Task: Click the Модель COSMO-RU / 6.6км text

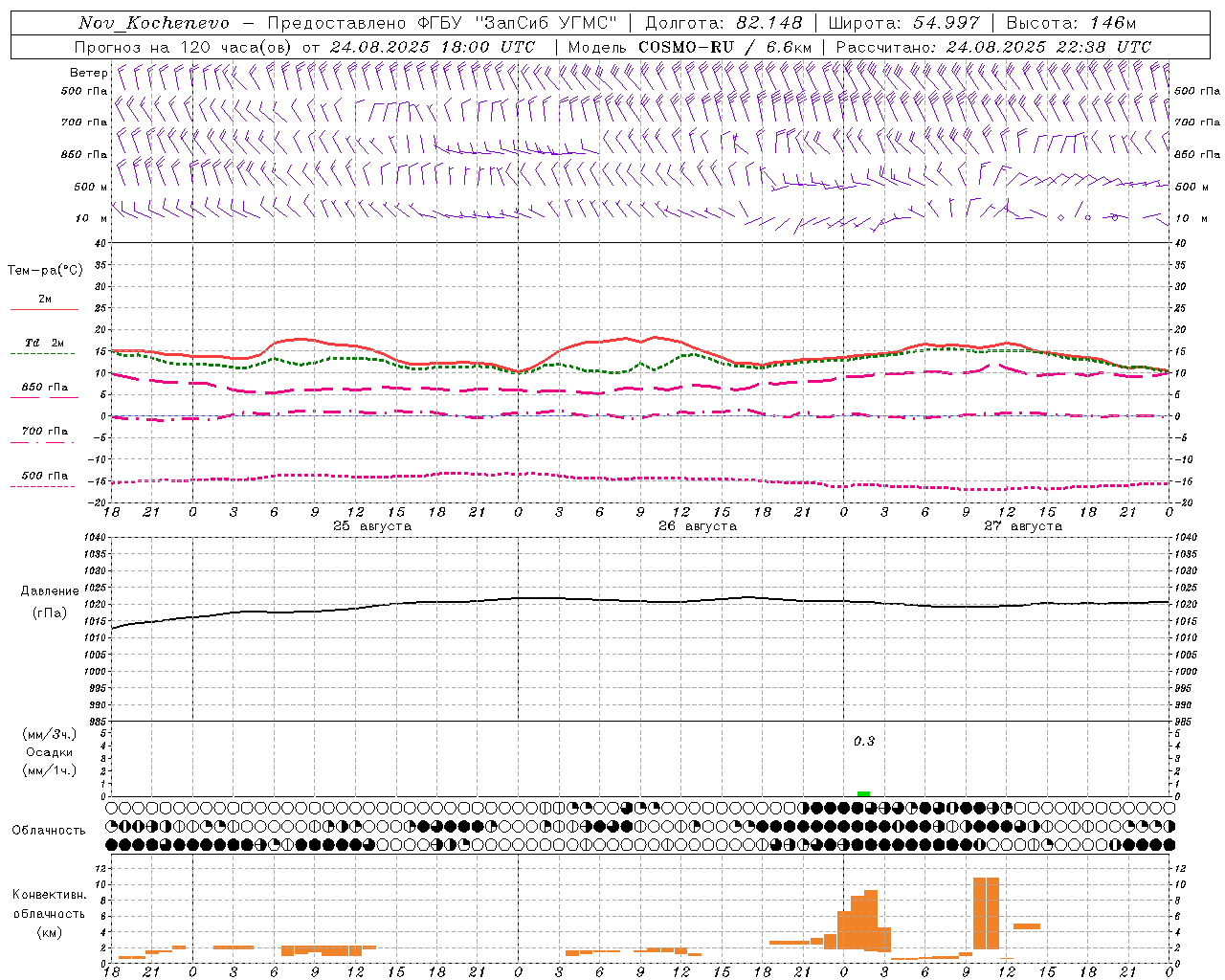Action: (x=690, y=47)
